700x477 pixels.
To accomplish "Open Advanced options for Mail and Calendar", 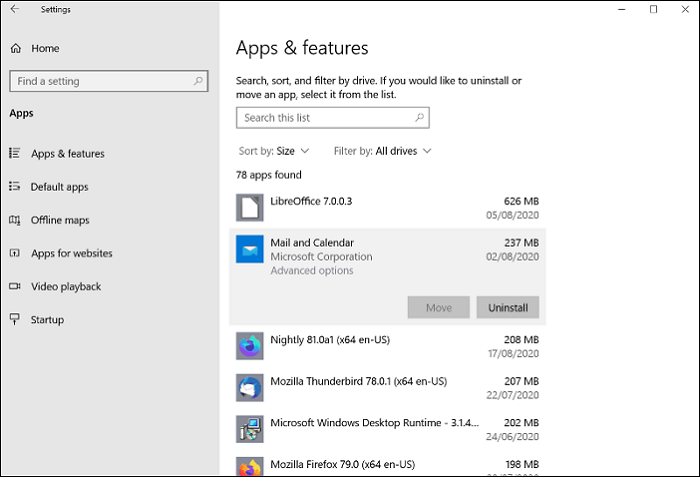I will point(310,271).
